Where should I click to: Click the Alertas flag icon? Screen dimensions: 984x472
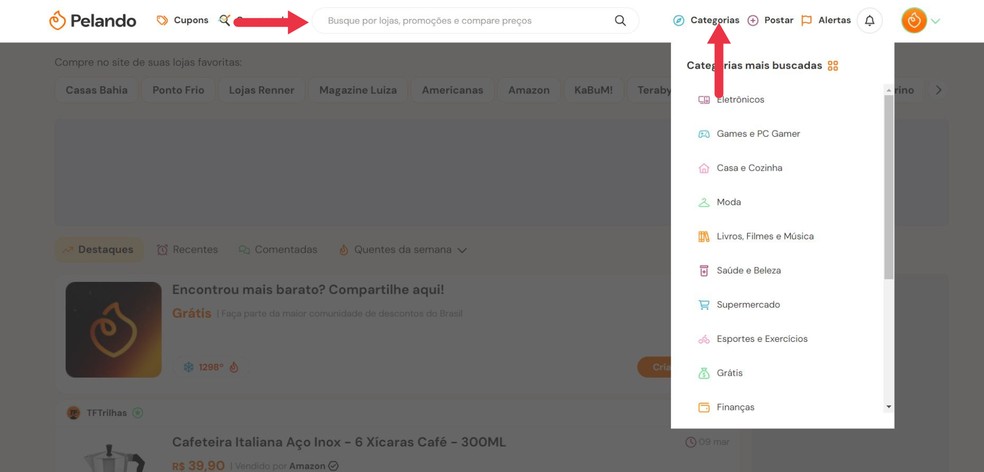click(806, 21)
